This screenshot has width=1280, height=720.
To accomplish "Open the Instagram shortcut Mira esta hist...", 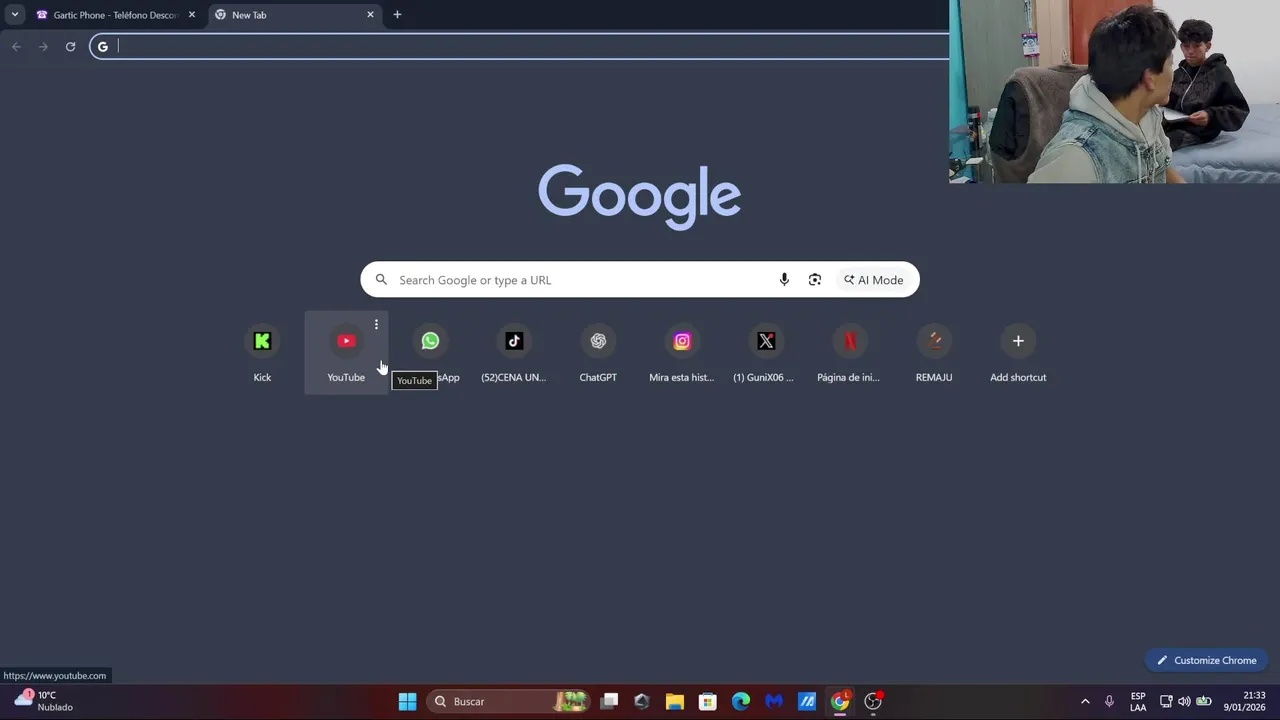I will coord(682,352).
